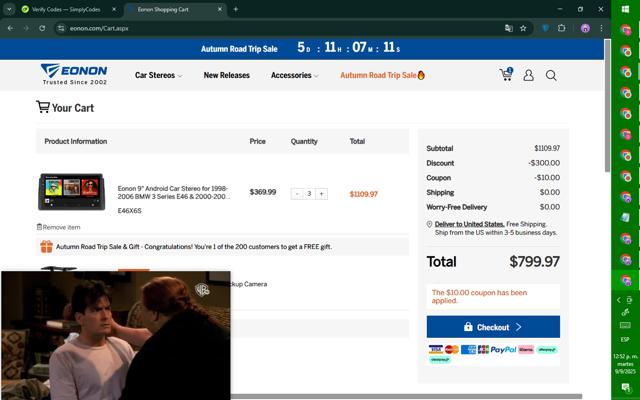Switch to Verify Codes — SimplyCodes tab
The image size is (640, 400).
coord(66,9)
